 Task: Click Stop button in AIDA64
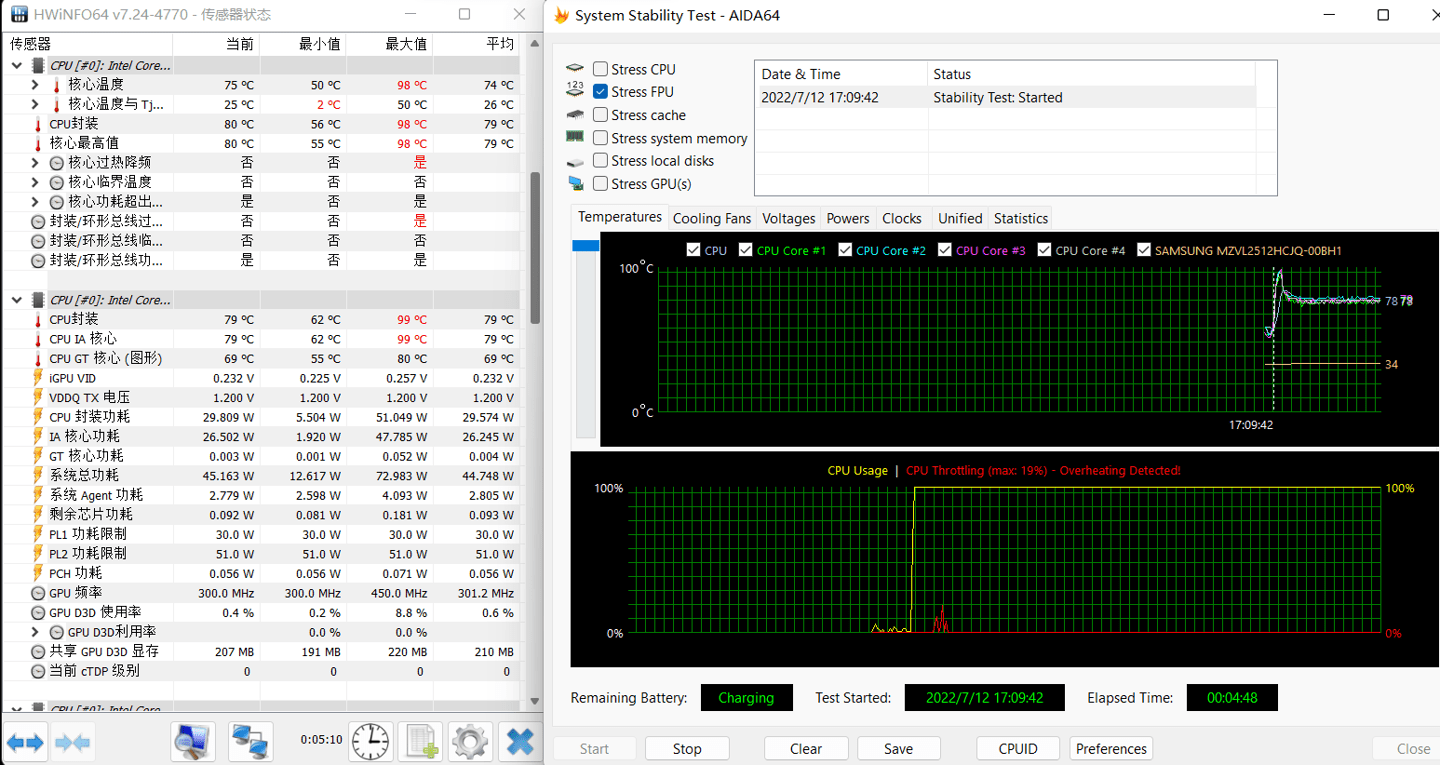(687, 748)
